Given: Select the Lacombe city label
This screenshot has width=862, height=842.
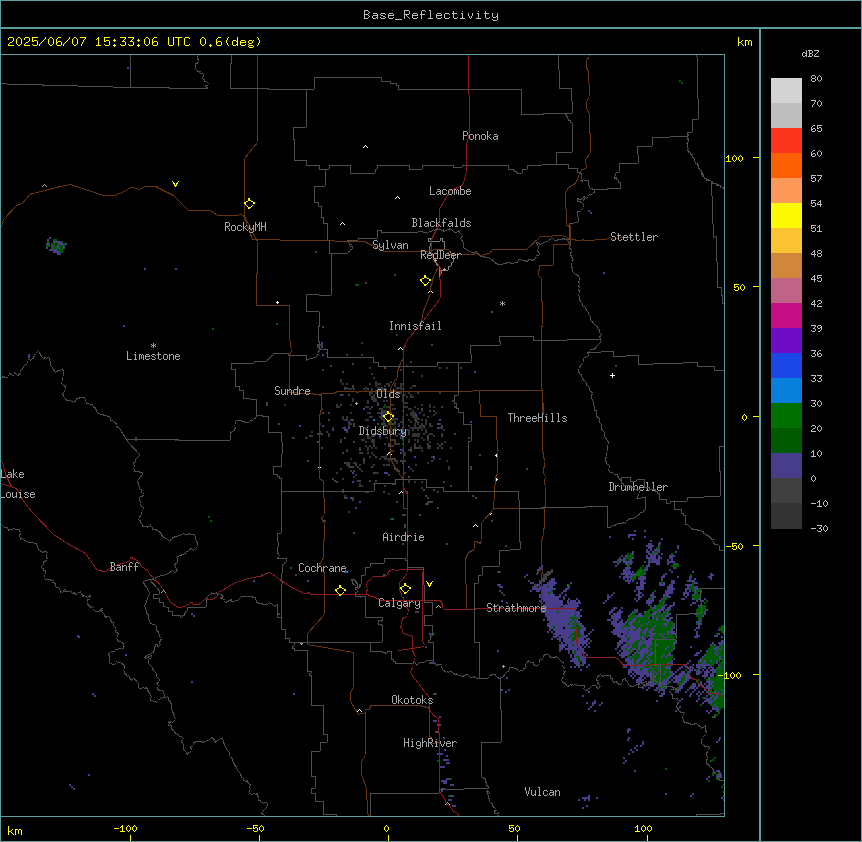Looking at the screenshot, I should point(450,191).
